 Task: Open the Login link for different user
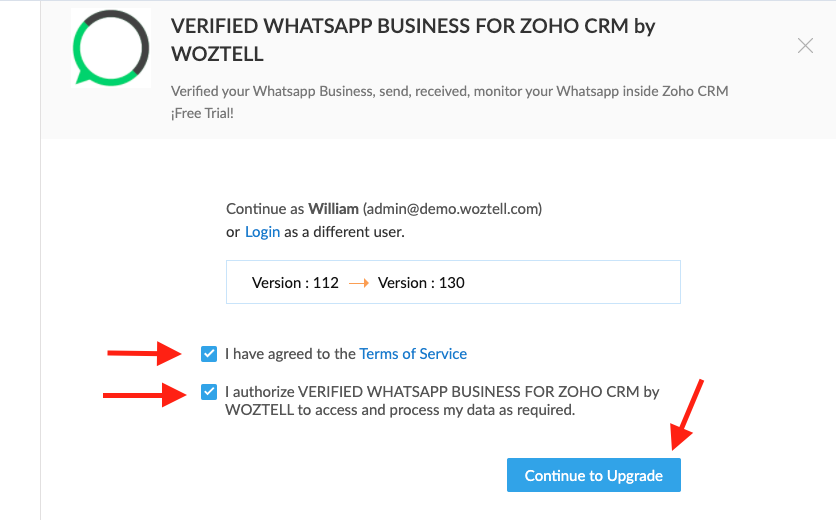[262, 232]
